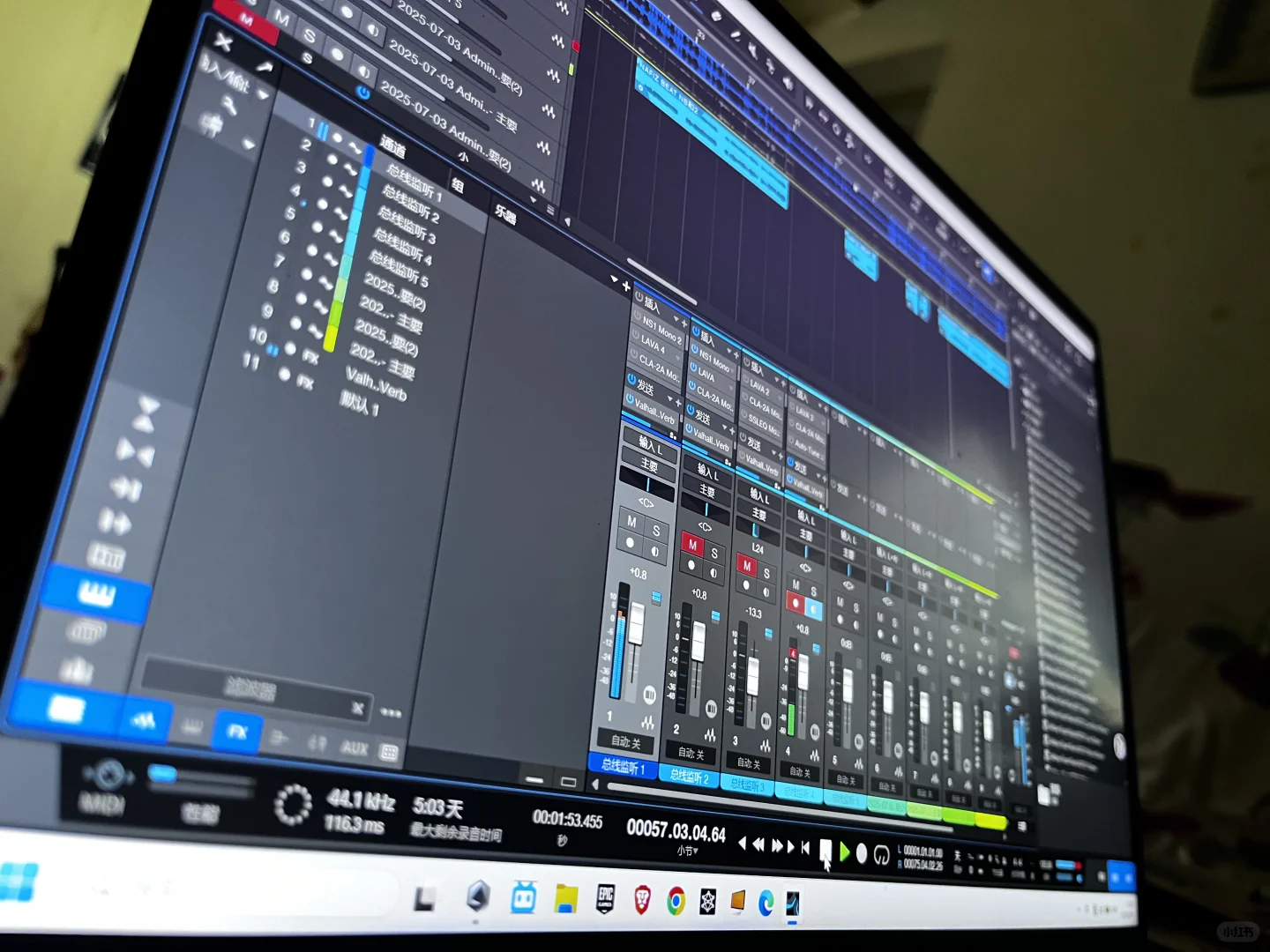Switch to the AUX tab in console
The height and width of the screenshot is (952, 1270).
point(354,748)
